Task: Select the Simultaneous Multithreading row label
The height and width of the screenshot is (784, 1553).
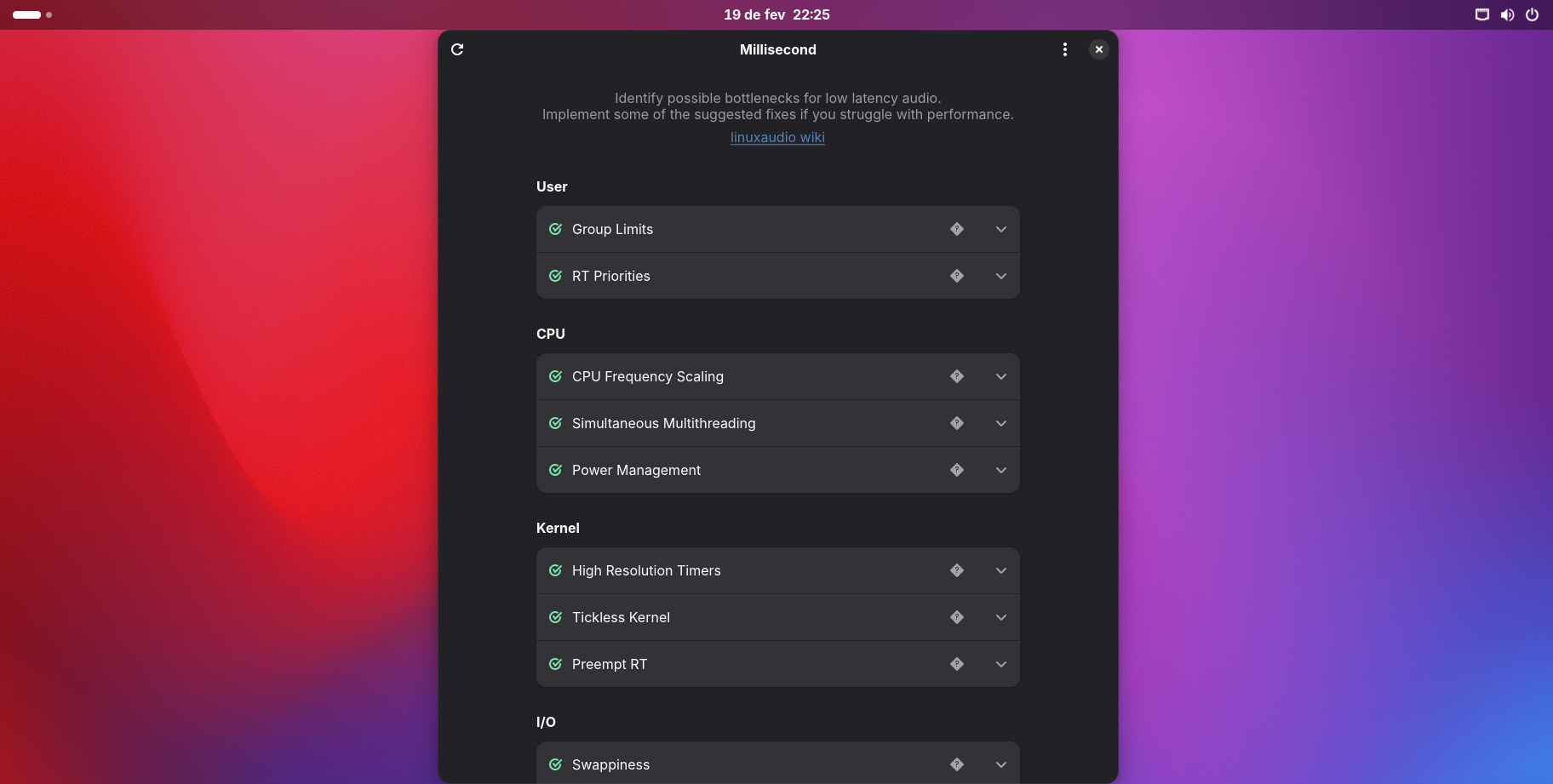Action: coord(663,423)
